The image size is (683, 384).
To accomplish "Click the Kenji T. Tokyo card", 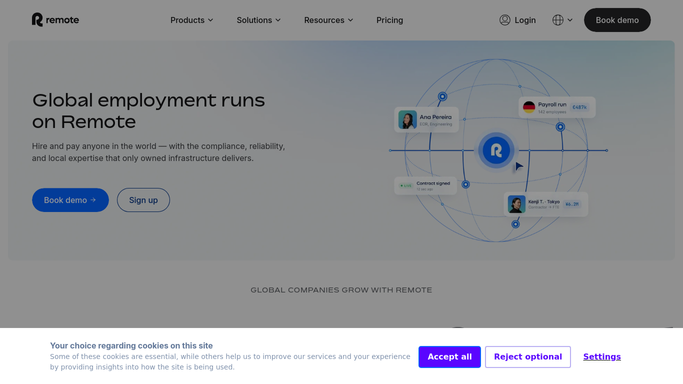I will [546, 204].
